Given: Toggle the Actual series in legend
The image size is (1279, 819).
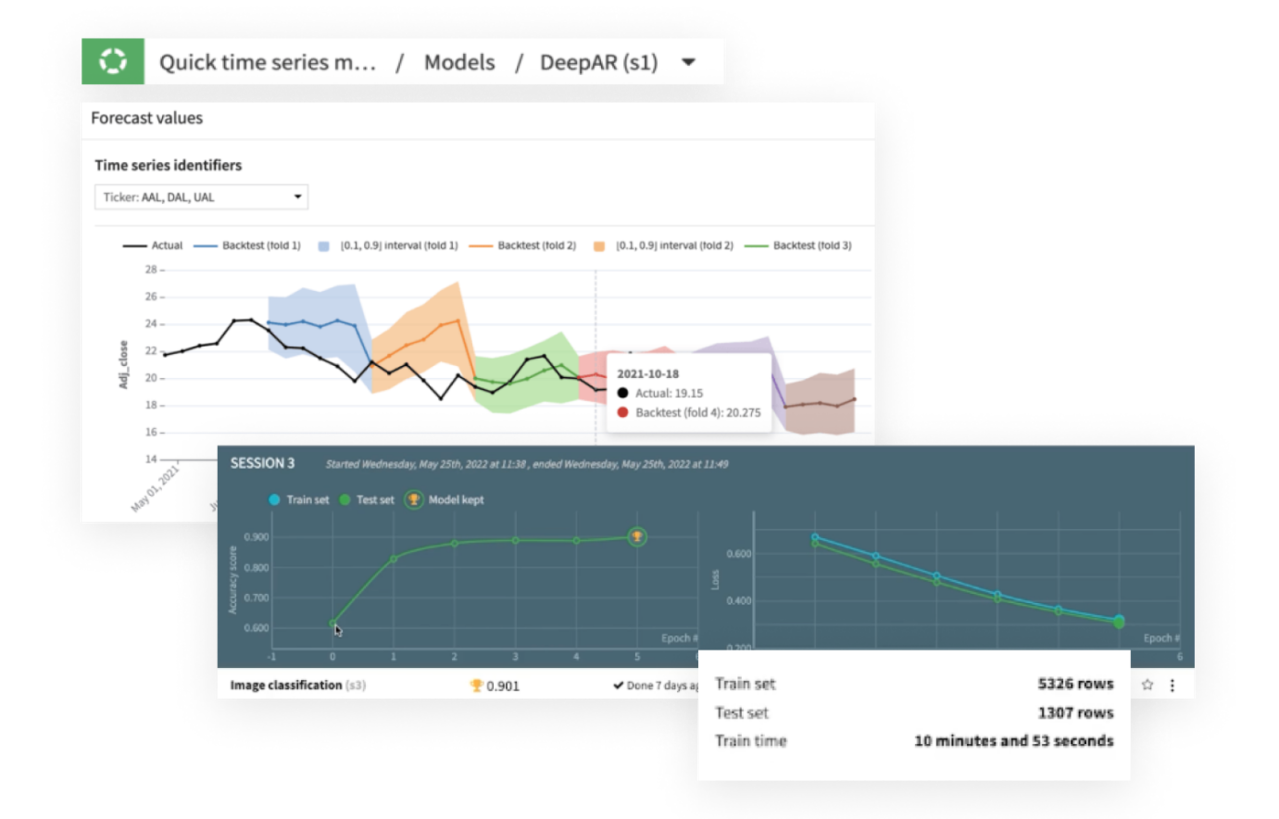Looking at the screenshot, I should tap(153, 245).
